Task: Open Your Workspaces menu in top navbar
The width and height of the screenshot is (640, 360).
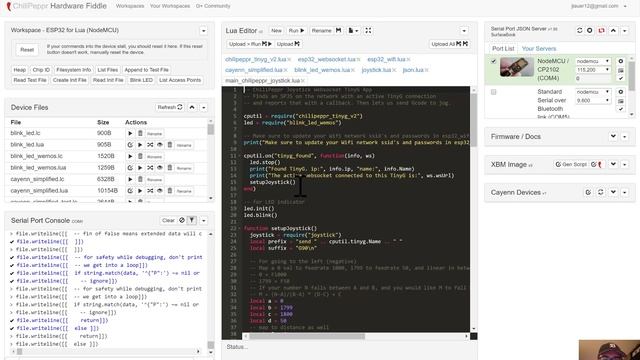Action: pos(170,6)
